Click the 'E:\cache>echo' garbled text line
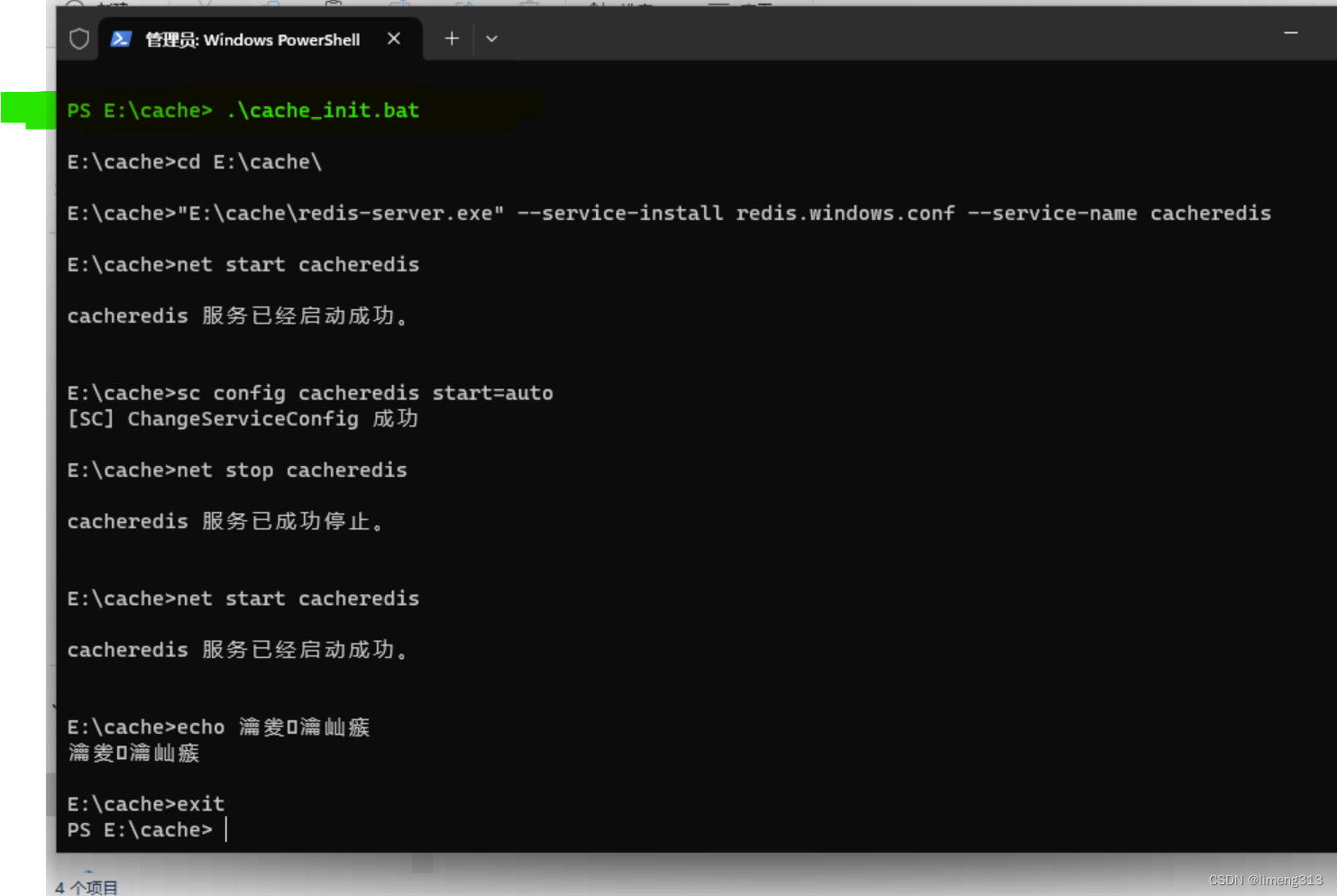 click(x=218, y=727)
